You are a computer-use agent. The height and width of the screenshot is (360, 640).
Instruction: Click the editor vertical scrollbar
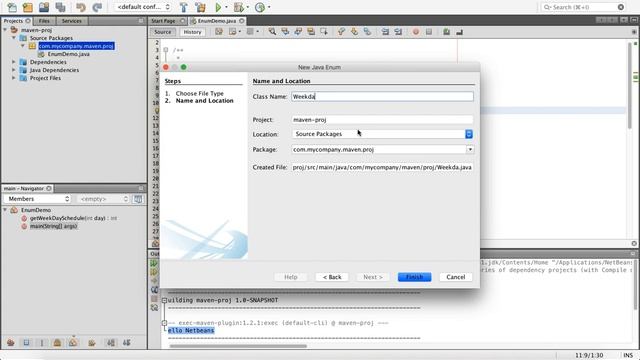click(x=630, y=86)
